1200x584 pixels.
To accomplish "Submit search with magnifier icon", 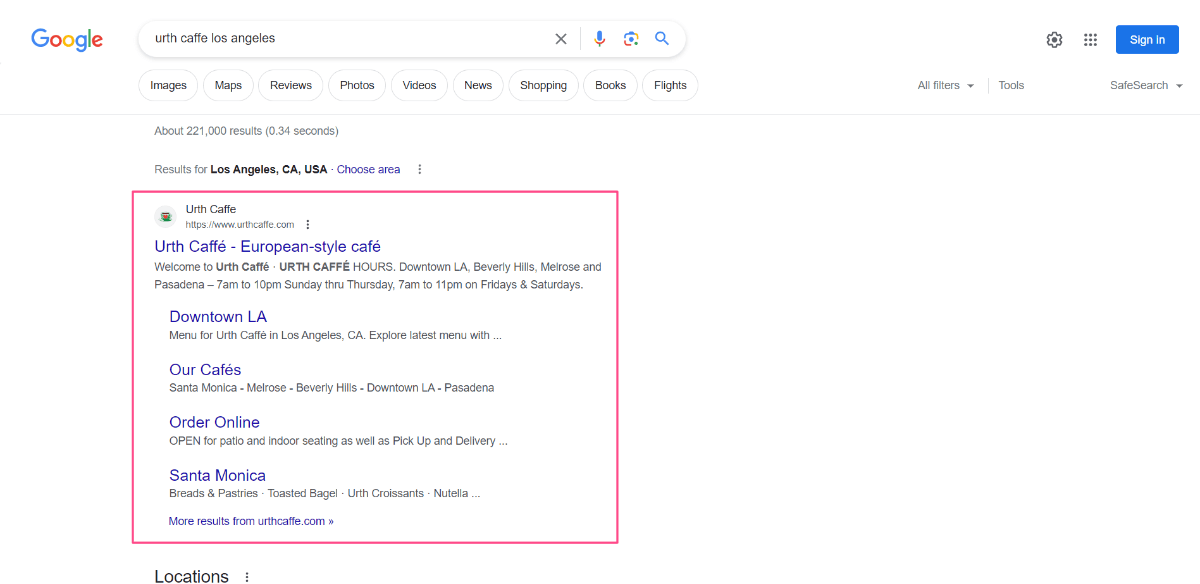I will [x=662, y=39].
